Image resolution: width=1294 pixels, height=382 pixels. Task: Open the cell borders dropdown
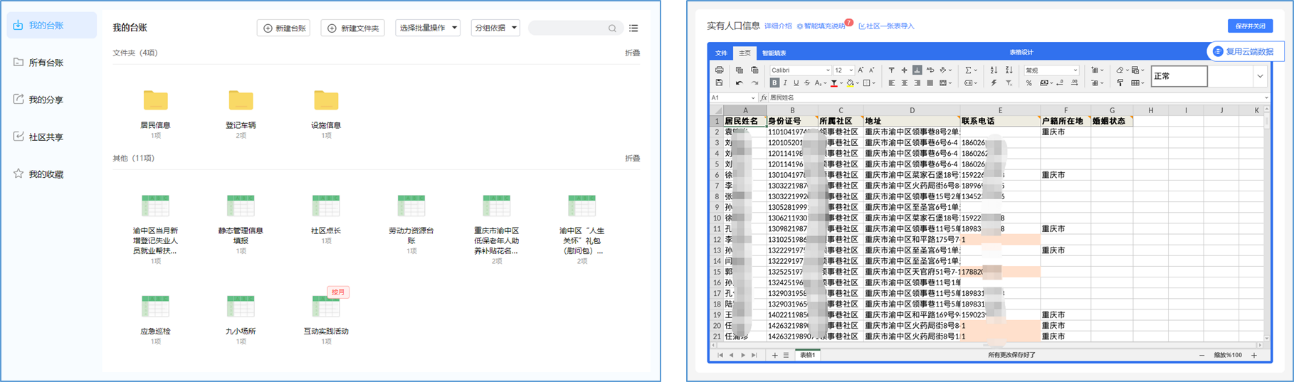869,83
